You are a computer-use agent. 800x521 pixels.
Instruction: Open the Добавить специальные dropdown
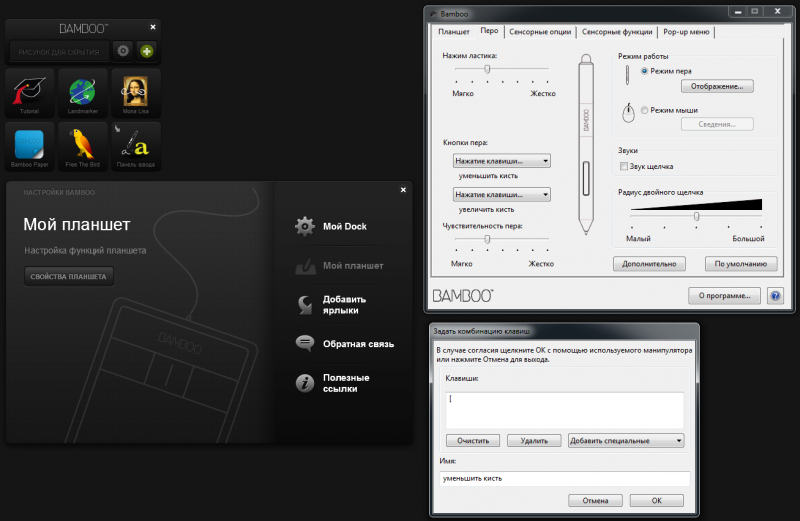coord(626,440)
